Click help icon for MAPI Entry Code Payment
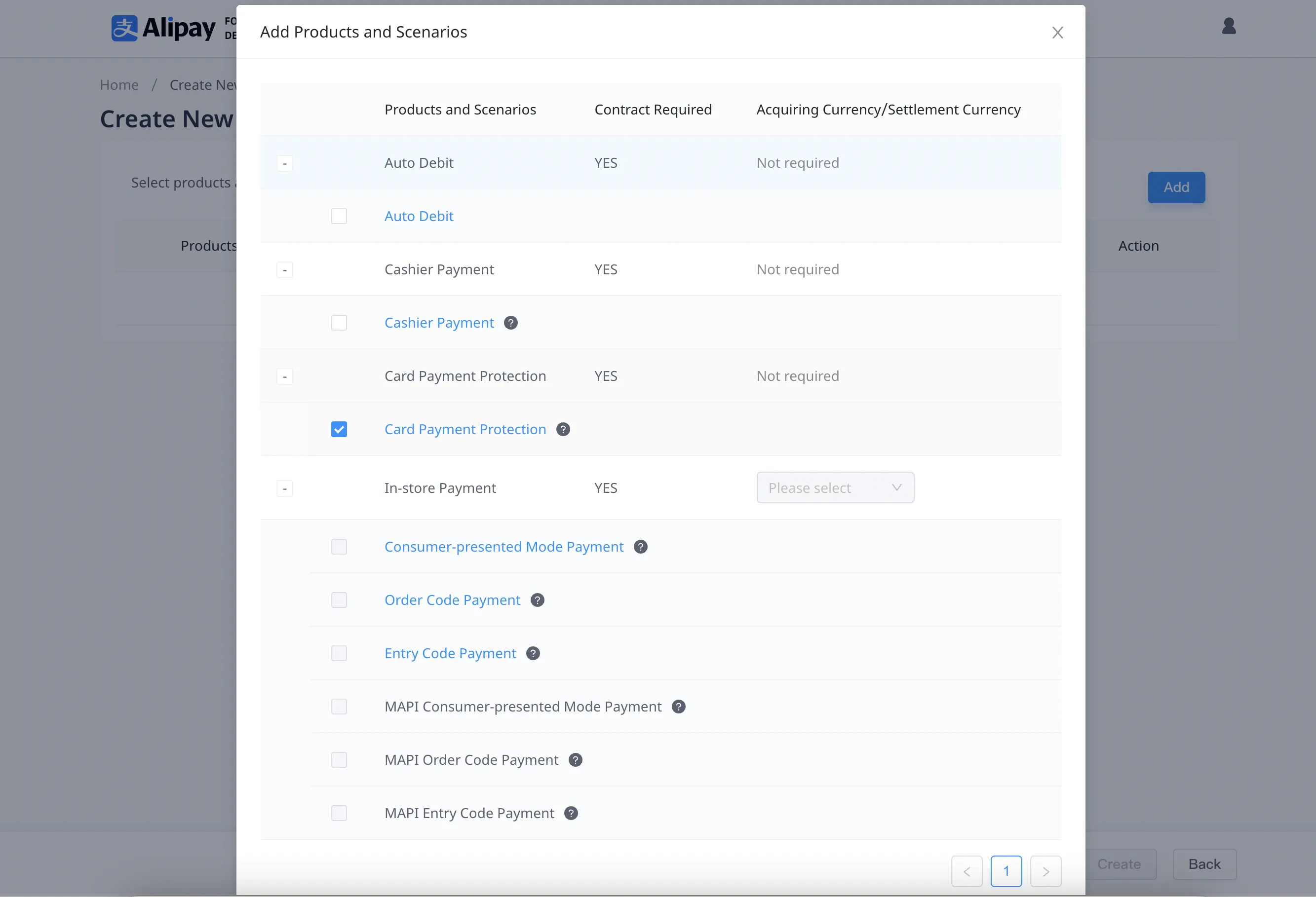The width and height of the screenshot is (1316, 897). tap(571, 813)
